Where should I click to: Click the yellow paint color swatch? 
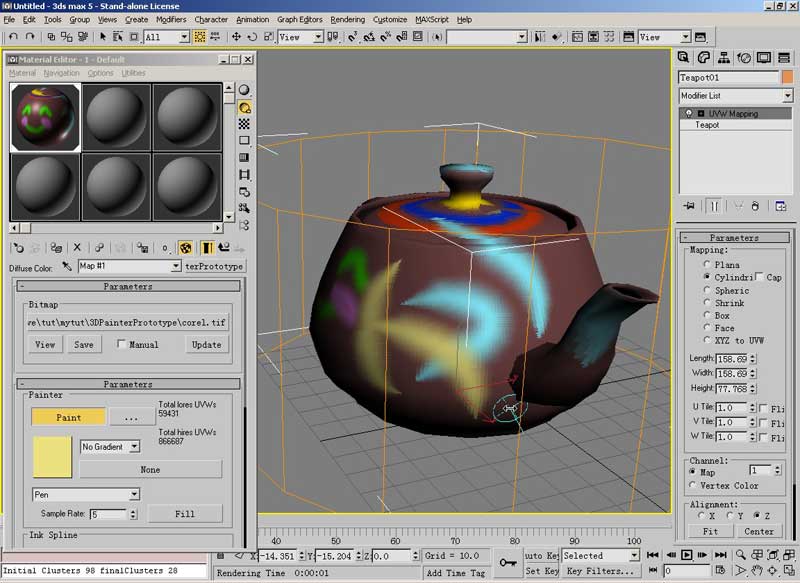coord(52,457)
